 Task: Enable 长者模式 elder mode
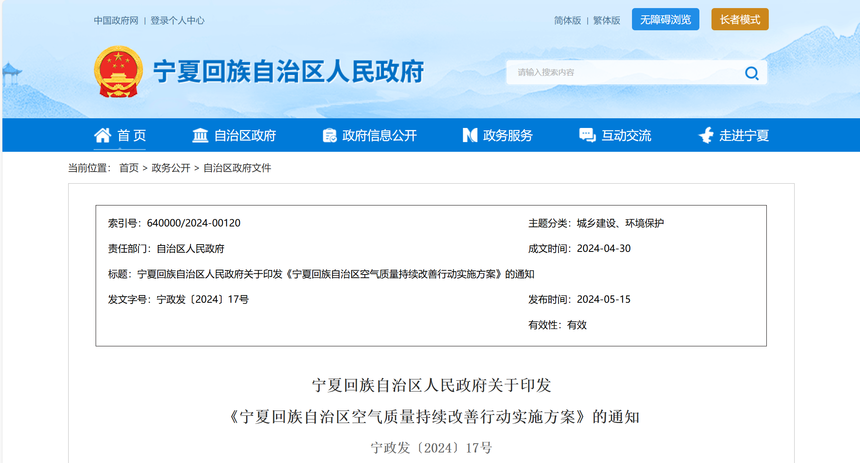(x=740, y=19)
